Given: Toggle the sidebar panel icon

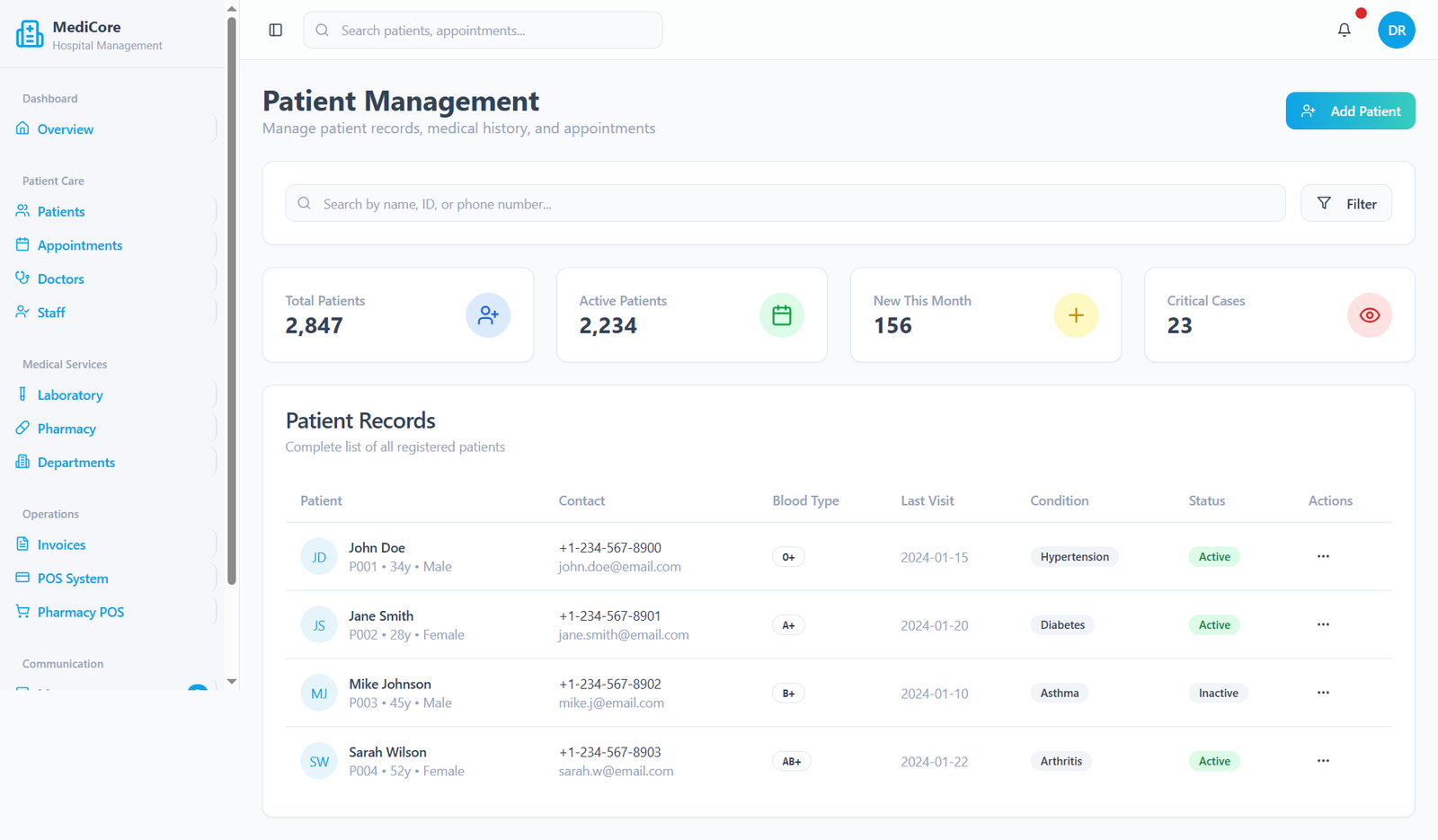Looking at the screenshot, I should [276, 31].
